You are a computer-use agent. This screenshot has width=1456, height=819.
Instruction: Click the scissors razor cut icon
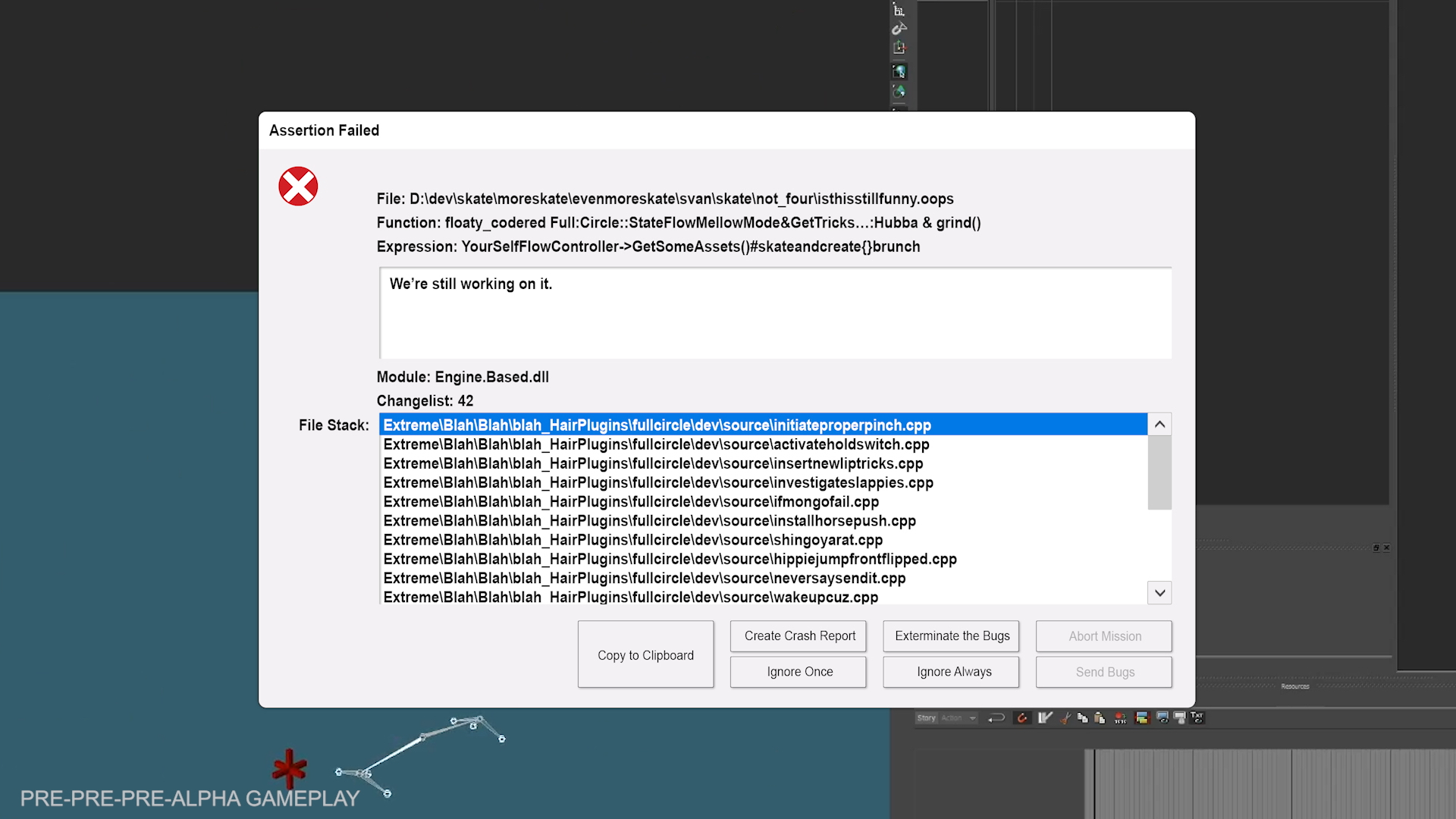point(1065,719)
